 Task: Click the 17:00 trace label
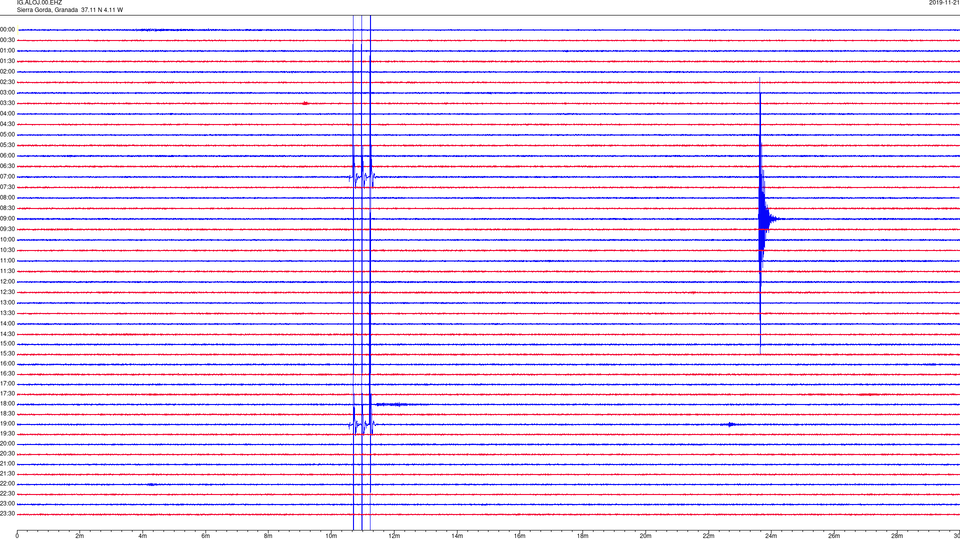pos(8,384)
